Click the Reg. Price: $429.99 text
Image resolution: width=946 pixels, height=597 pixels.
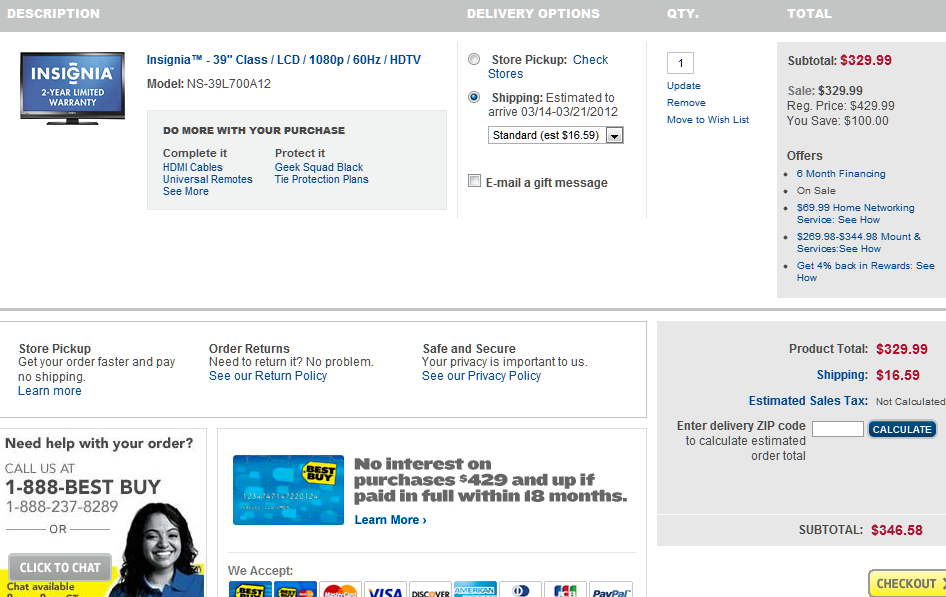(841, 106)
